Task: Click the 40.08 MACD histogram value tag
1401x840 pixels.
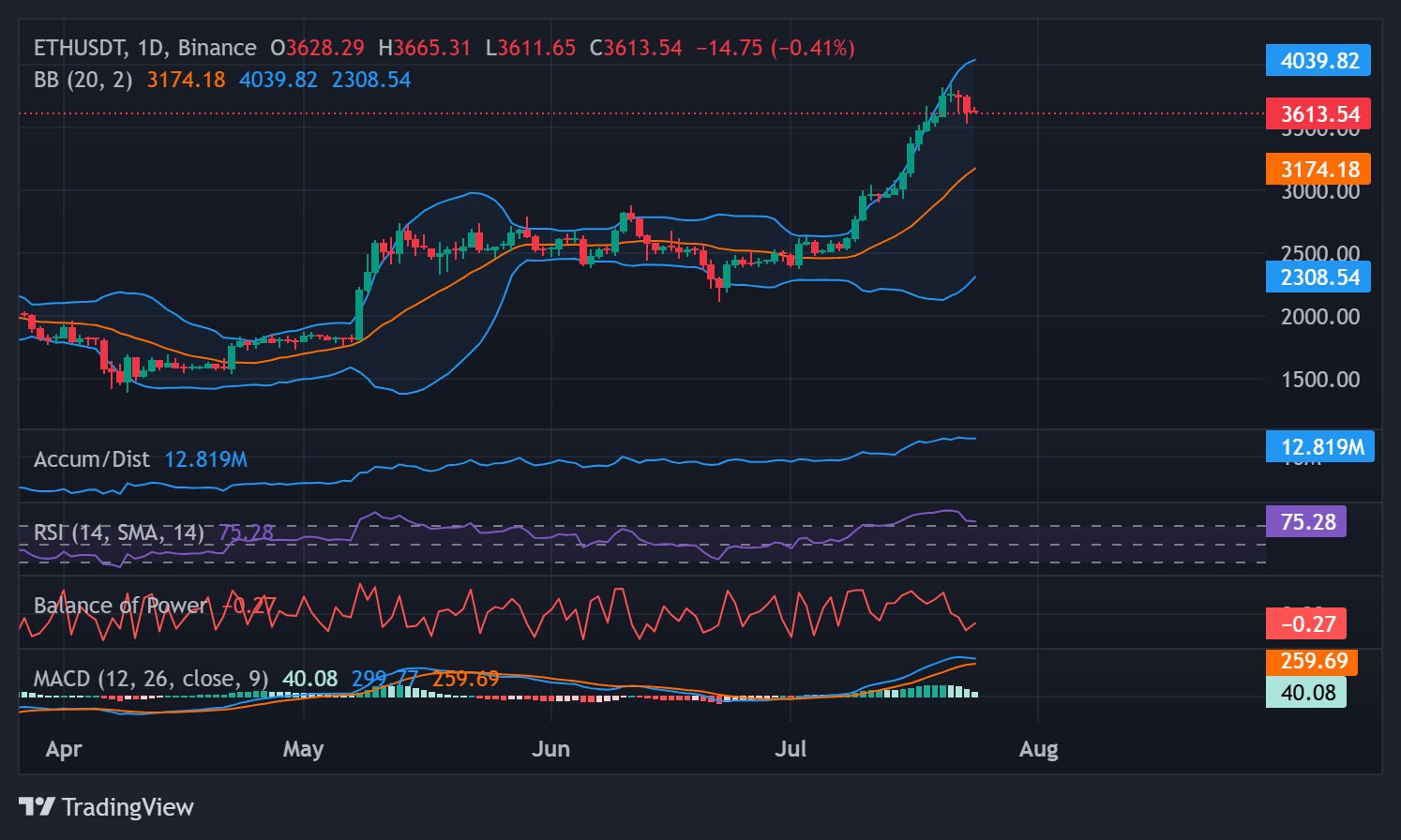Action: coord(1306,692)
